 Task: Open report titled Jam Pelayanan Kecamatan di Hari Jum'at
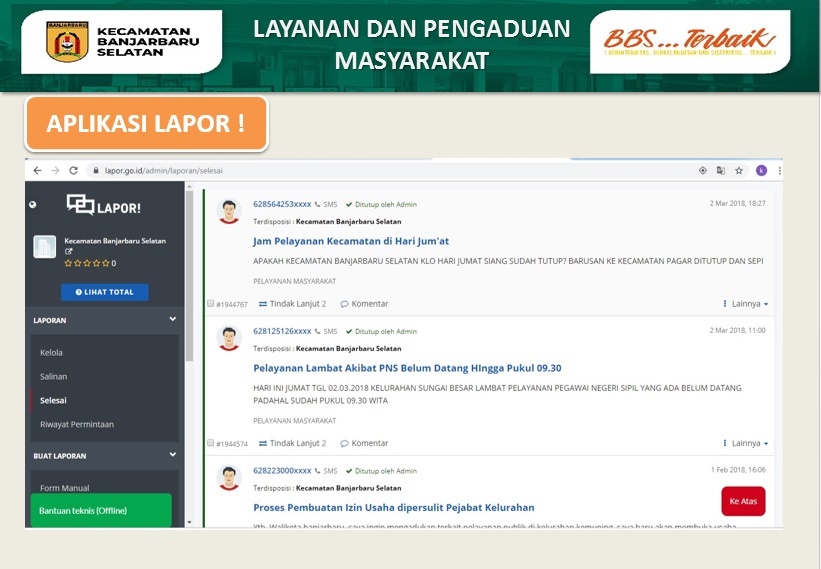[x=350, y=241]
